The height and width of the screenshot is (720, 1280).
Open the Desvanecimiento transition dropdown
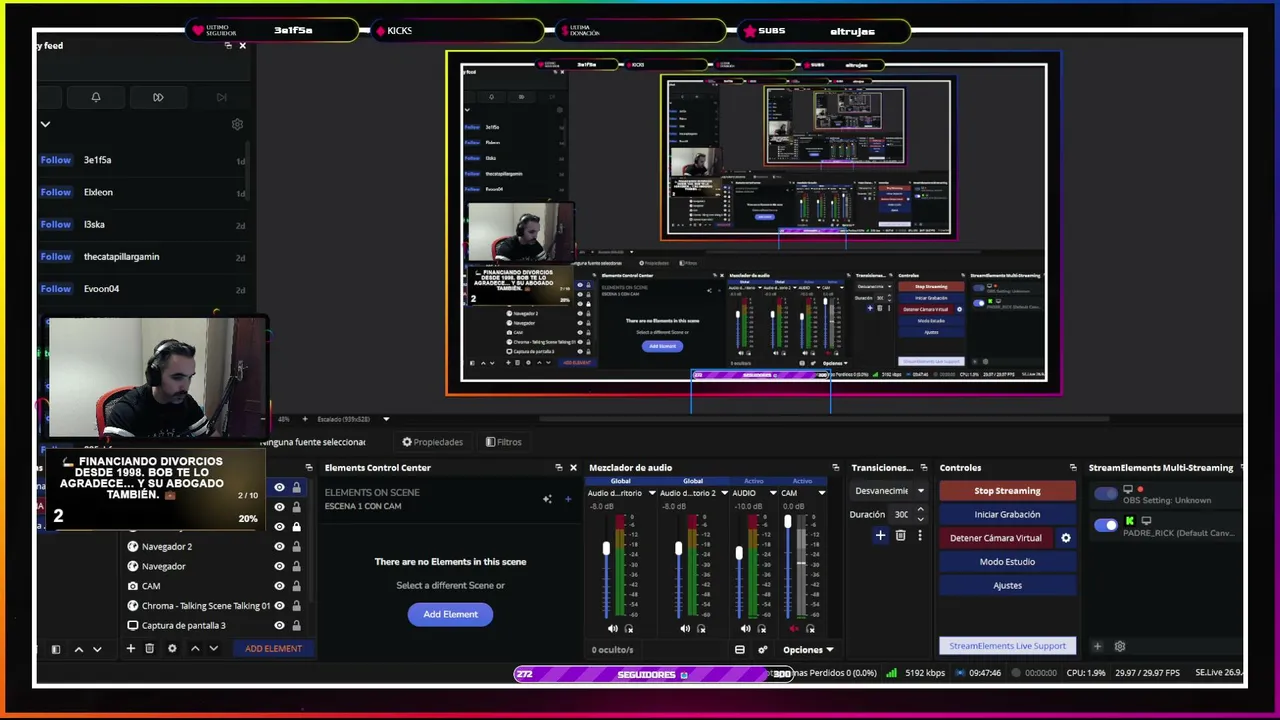tap(890, 491)
